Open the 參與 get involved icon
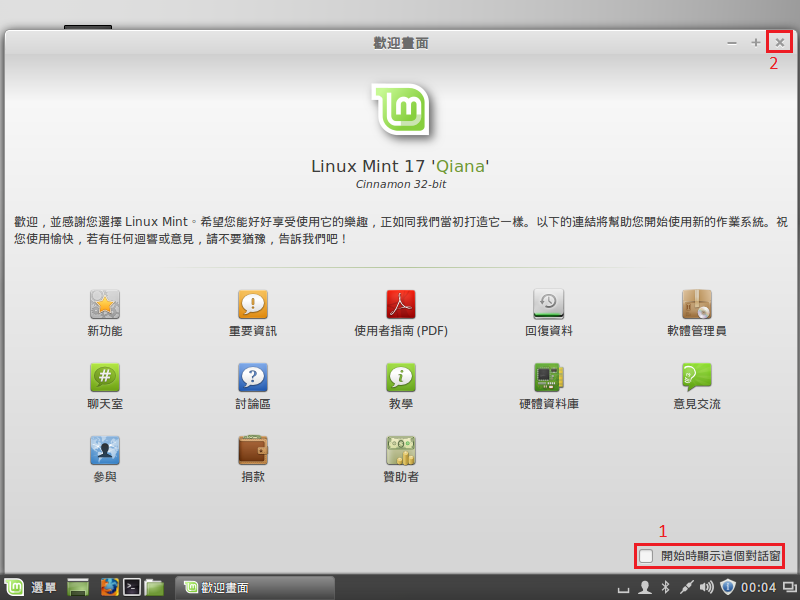800x600 pixels. (x=105, y=450)
